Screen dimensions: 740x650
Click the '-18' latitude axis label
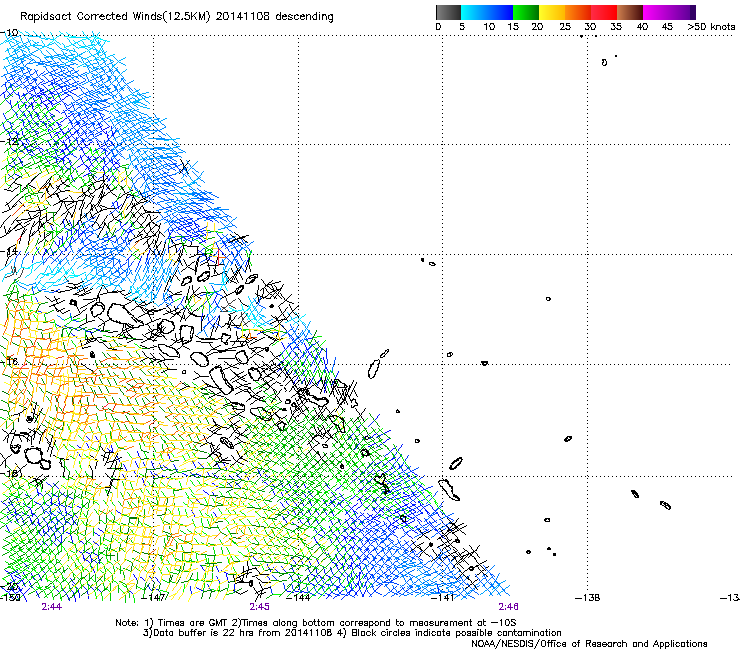[x=9, y=473]
